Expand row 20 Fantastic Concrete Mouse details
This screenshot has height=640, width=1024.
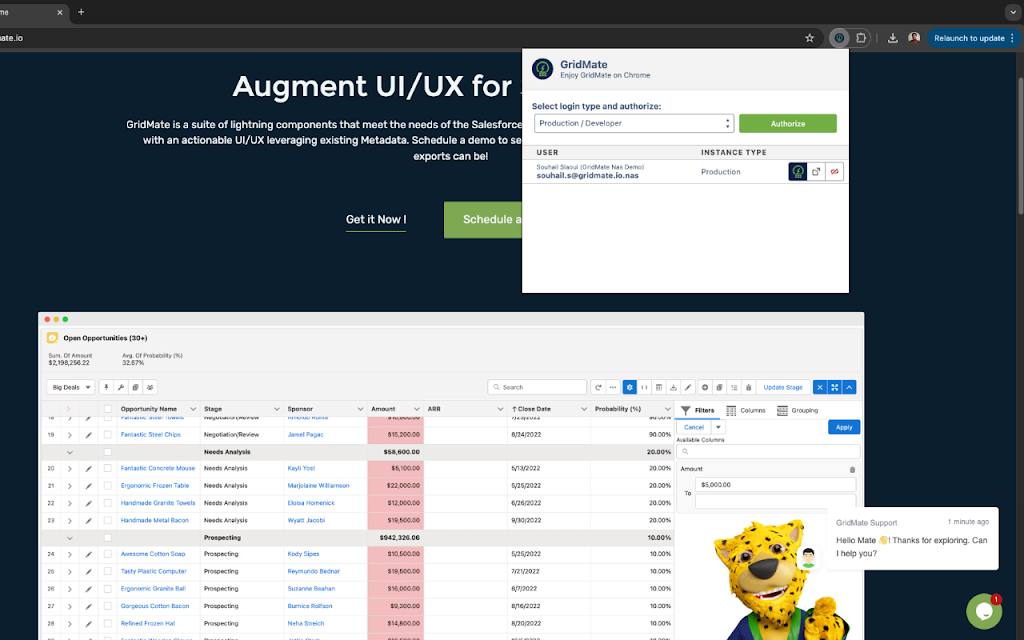coord(69,469)
